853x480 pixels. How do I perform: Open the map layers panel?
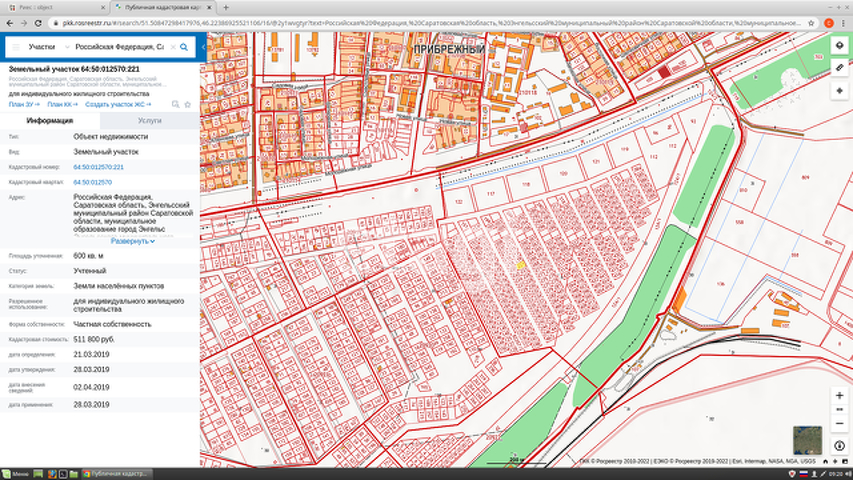(x=839, y=45)
